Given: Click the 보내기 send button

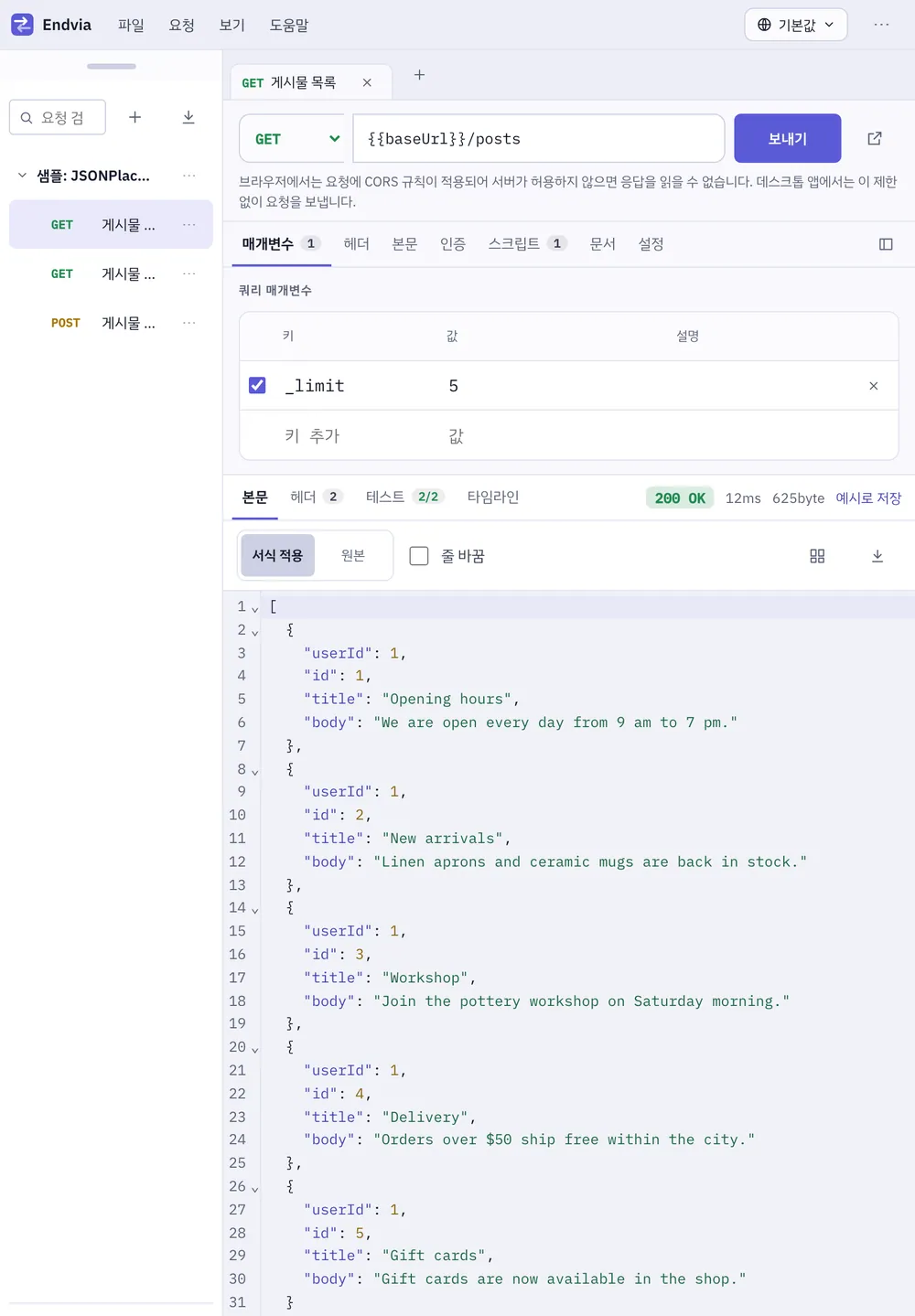Looking at the screenshot, I should (x=788, y=138).
